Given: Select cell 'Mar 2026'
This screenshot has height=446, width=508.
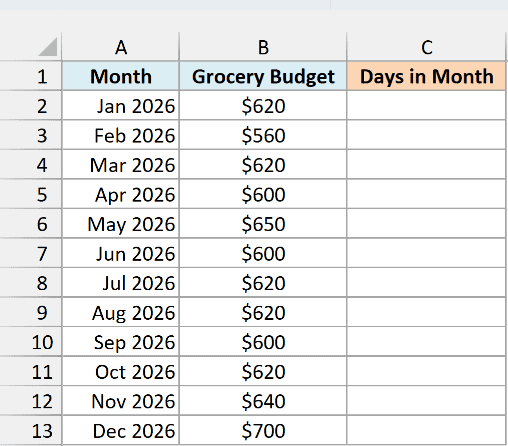Looking at the screenshot, I should click(121, 164).
